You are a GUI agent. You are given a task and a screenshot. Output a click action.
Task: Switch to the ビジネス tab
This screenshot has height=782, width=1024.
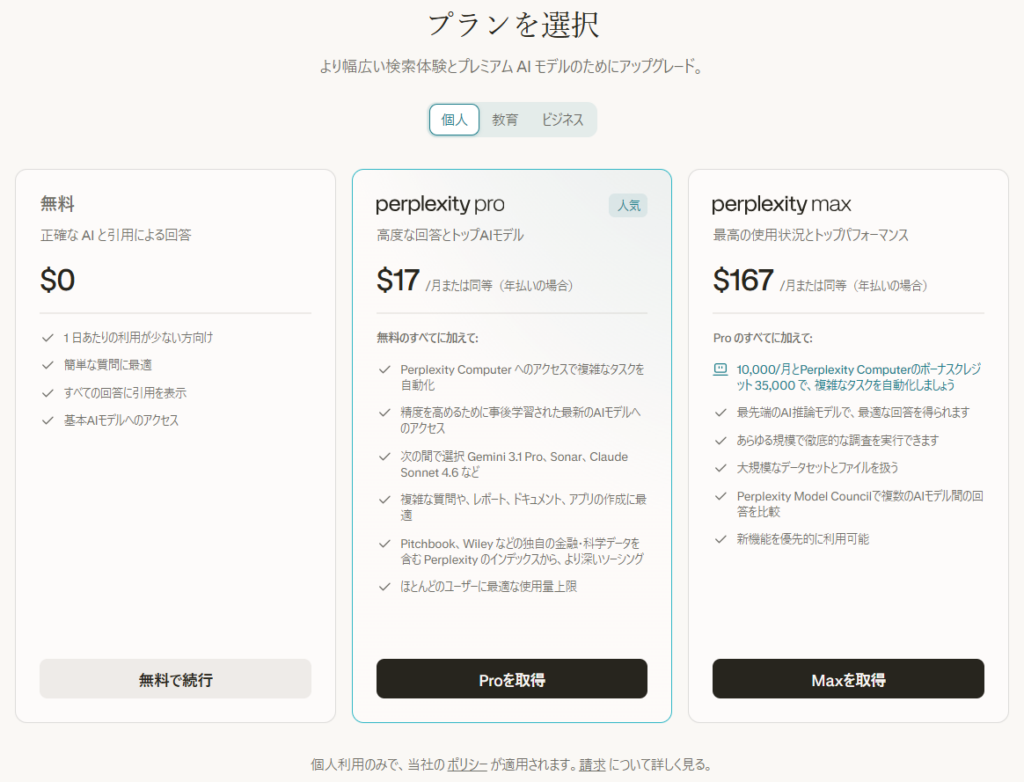562,120
